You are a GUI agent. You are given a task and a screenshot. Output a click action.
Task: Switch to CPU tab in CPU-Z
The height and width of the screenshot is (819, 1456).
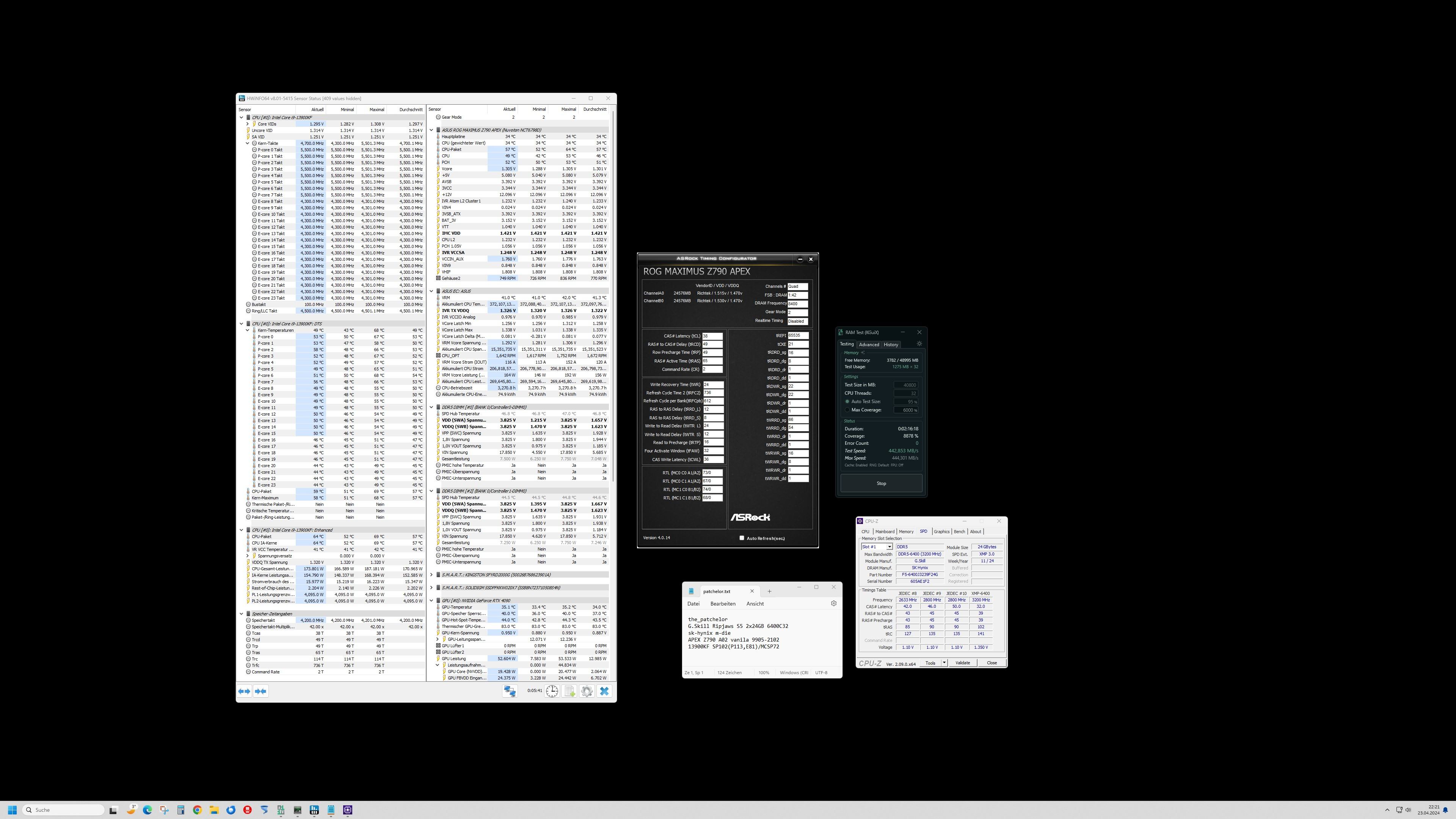(x=865, y=532)
